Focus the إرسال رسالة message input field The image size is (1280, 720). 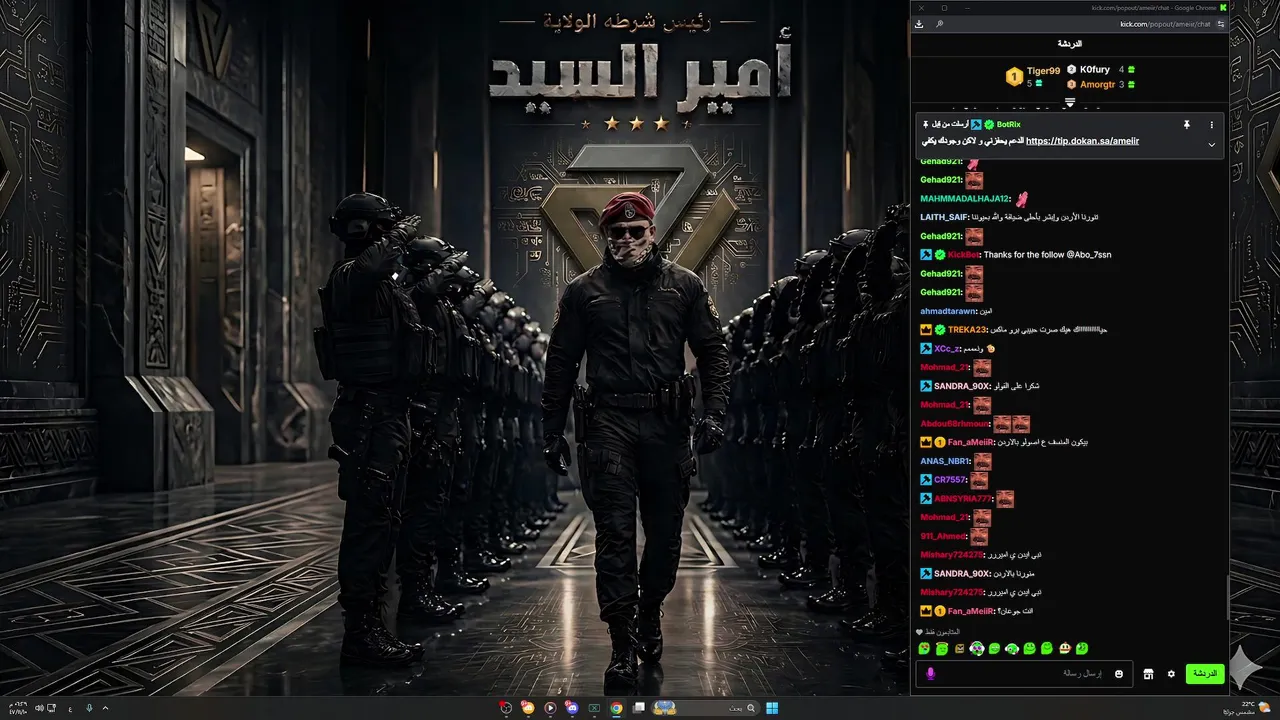[x=1024, y=674]
